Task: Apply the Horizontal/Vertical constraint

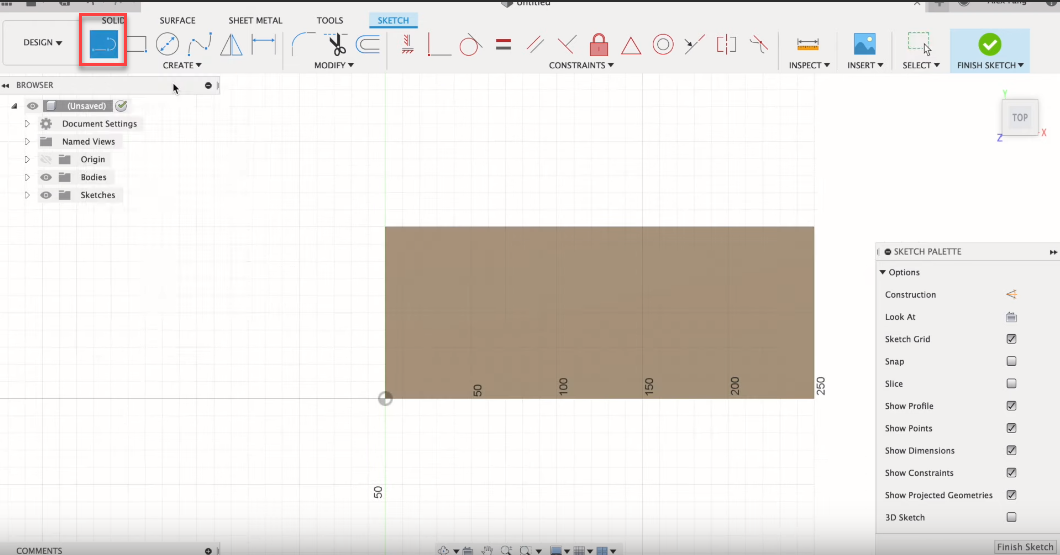Action: click(x=408, y=45)
